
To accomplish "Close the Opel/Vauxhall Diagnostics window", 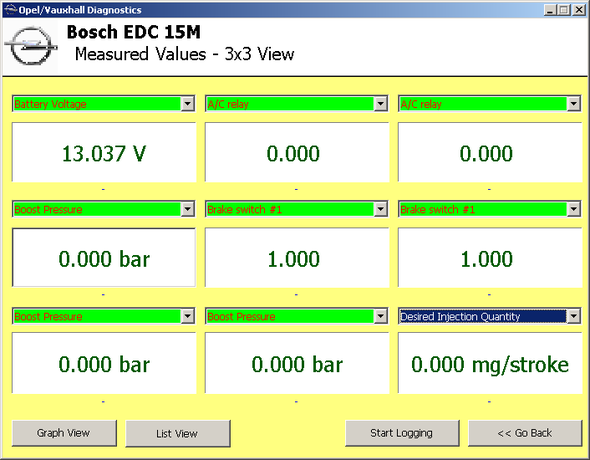I will [x=579, y=10].
